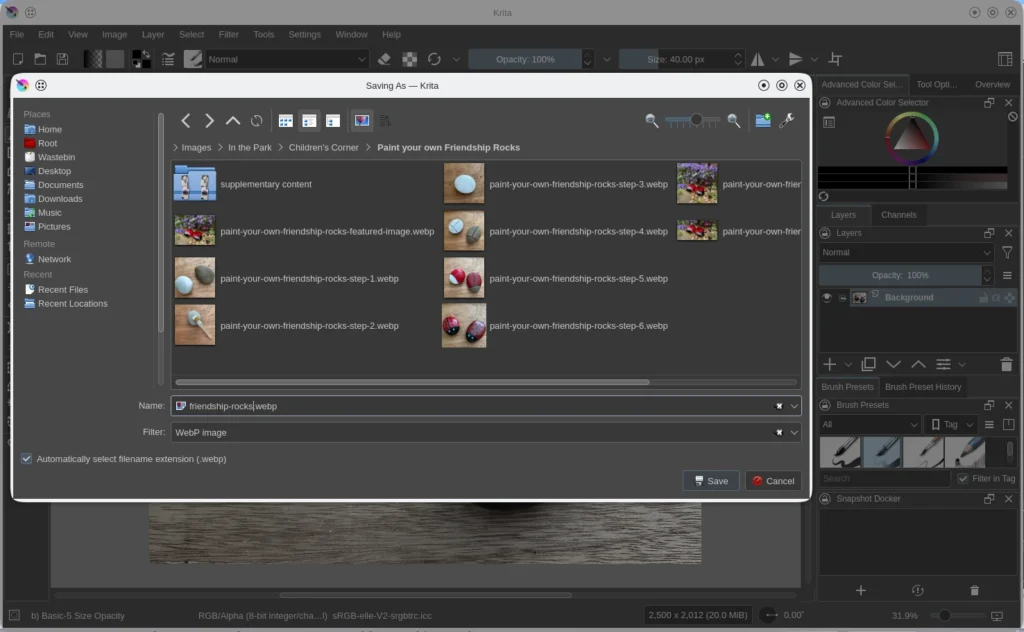The width and height of the screenshot is (1024, 632).
Task: Toggle file preview icon in dialog toolbar
Action: [x=362, y=121]
